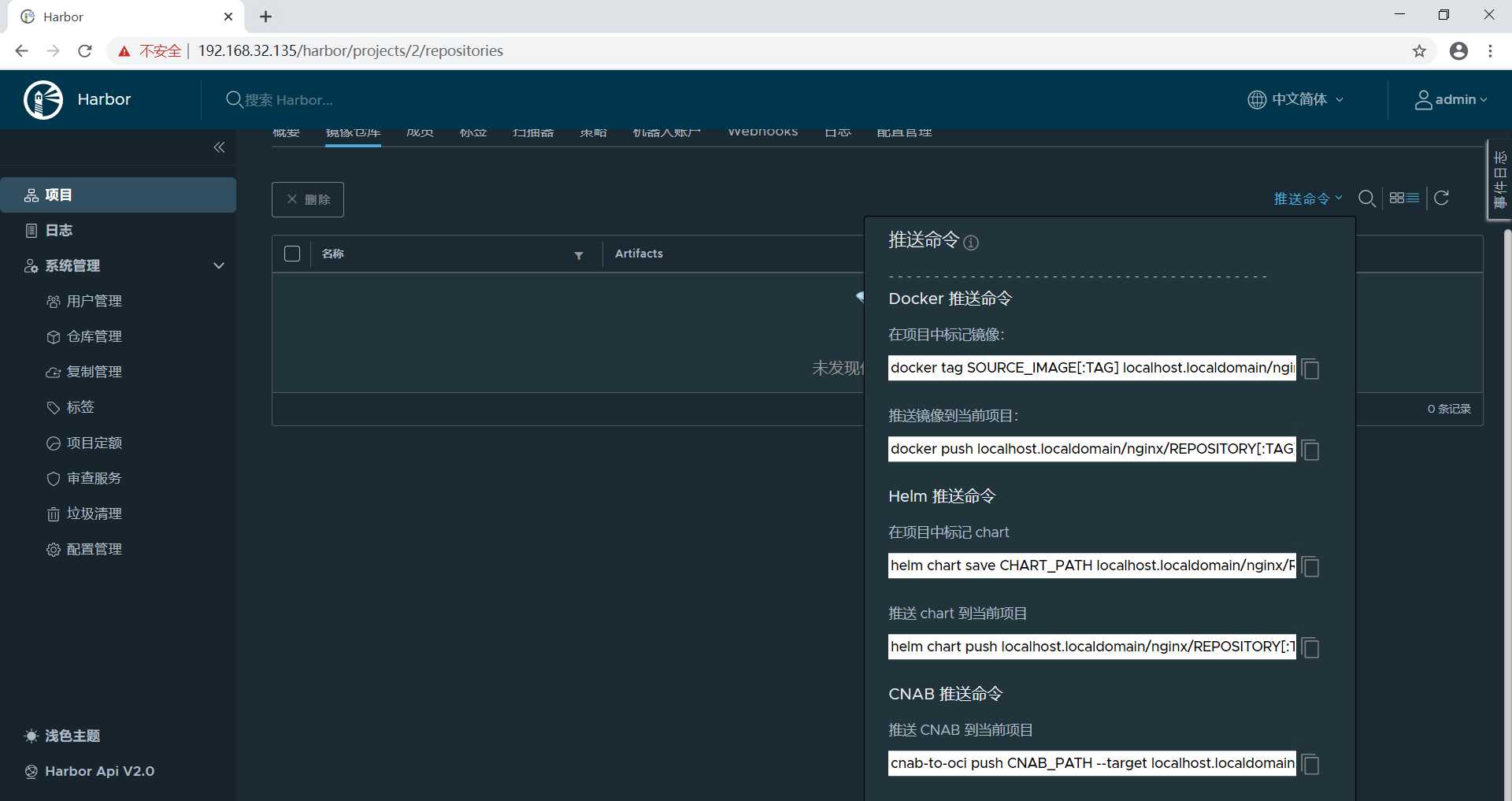Click the 删除 button
1512x801 pixels.
308,200
